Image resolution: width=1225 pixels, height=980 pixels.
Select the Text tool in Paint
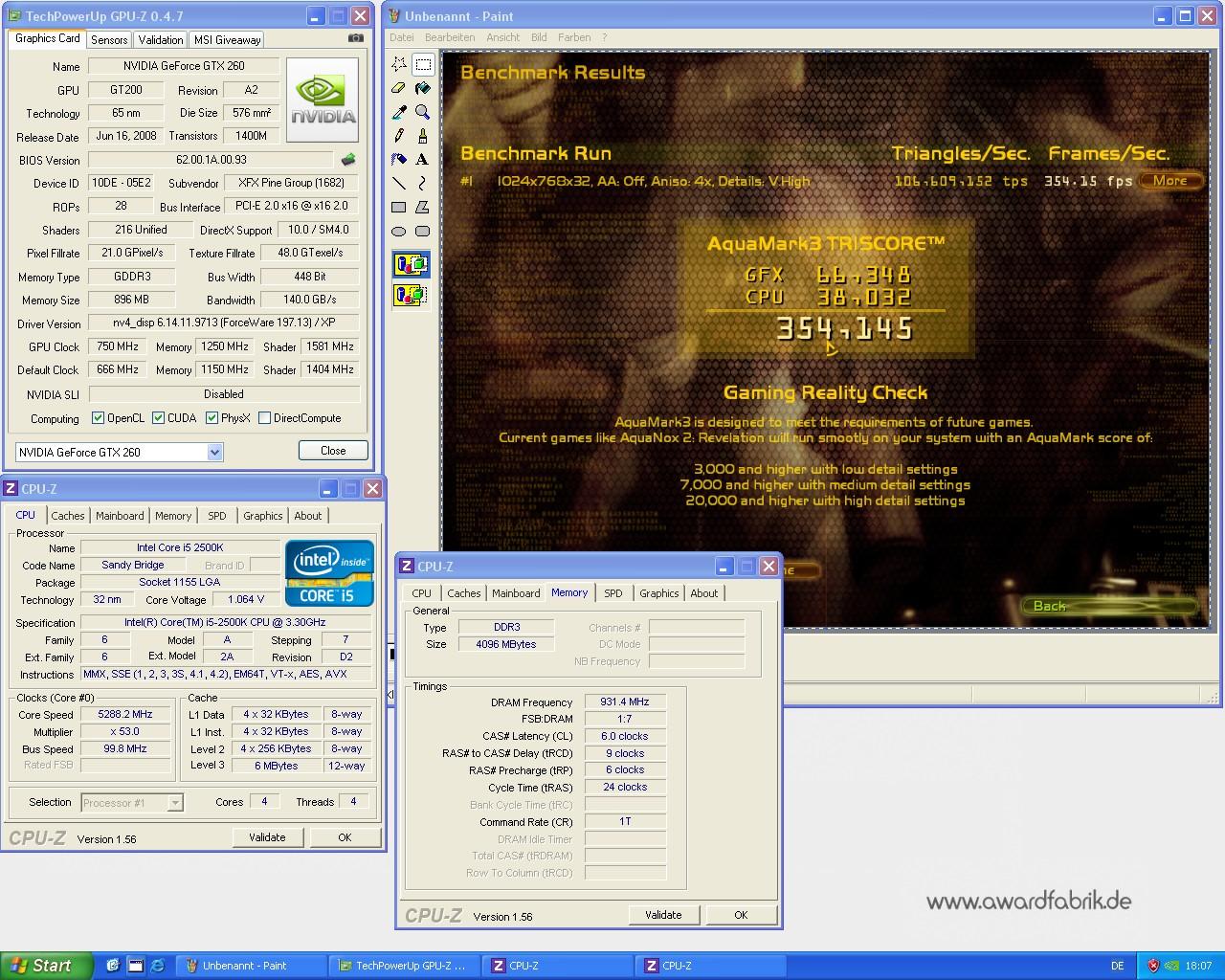(423, 160)
